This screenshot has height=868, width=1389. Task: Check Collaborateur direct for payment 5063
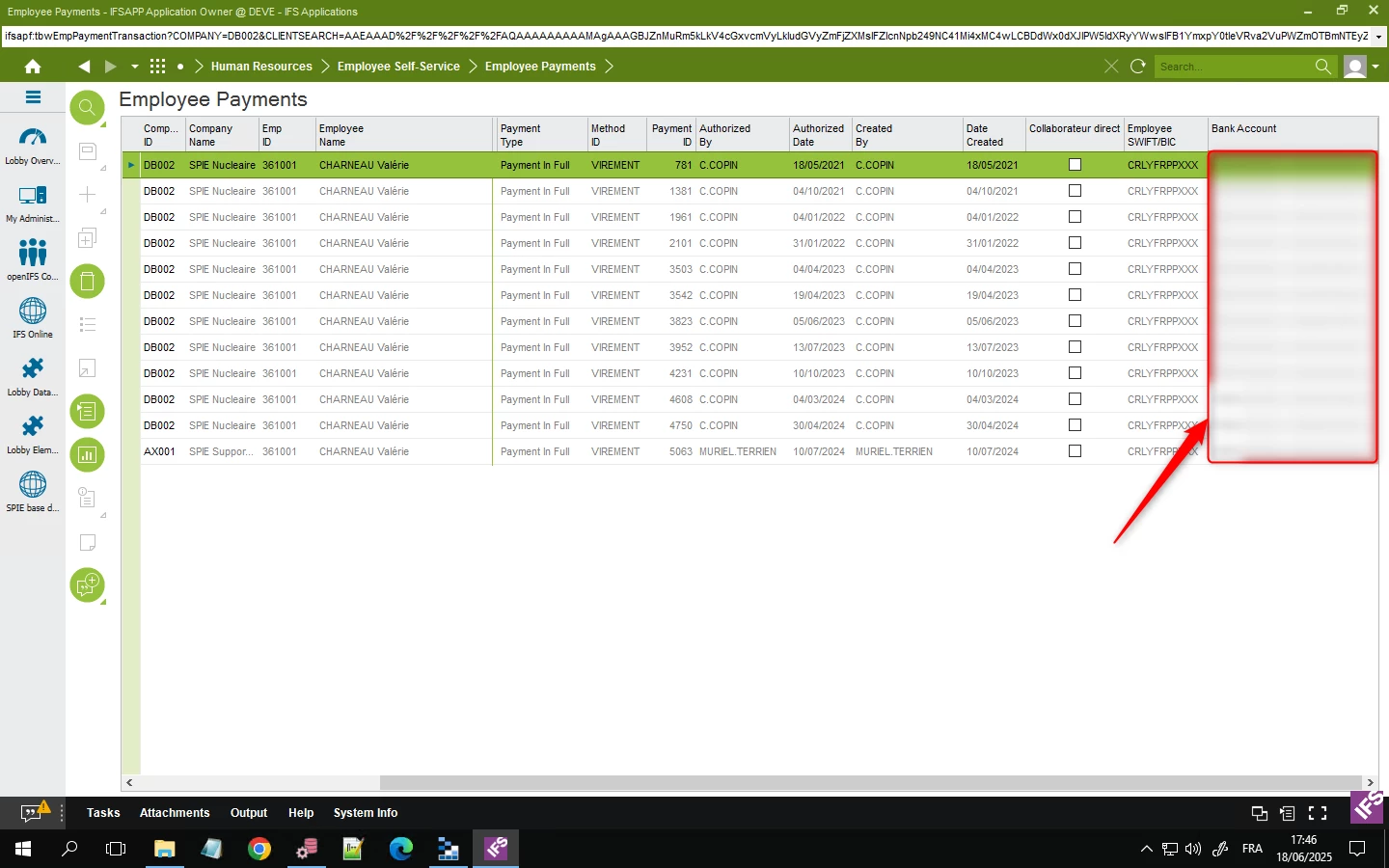click(x=1075, y=451)
